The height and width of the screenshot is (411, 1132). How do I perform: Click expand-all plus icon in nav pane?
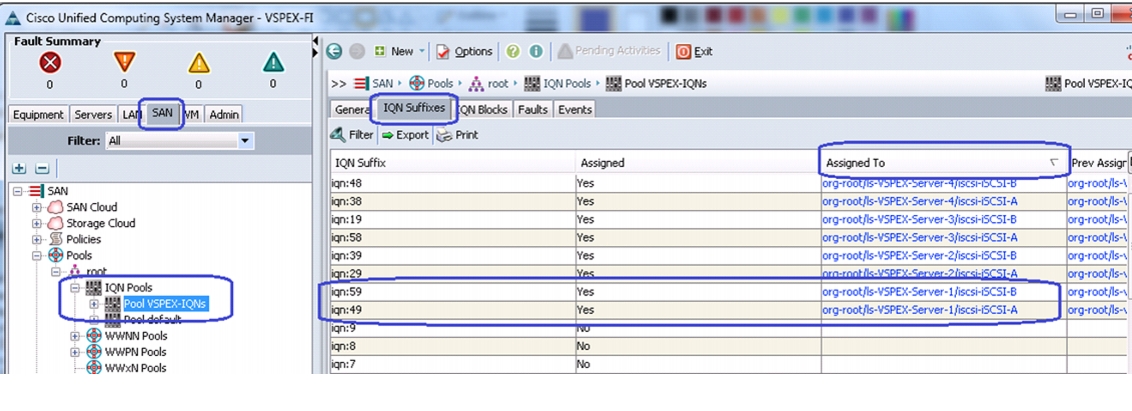(x=19, y=168)
